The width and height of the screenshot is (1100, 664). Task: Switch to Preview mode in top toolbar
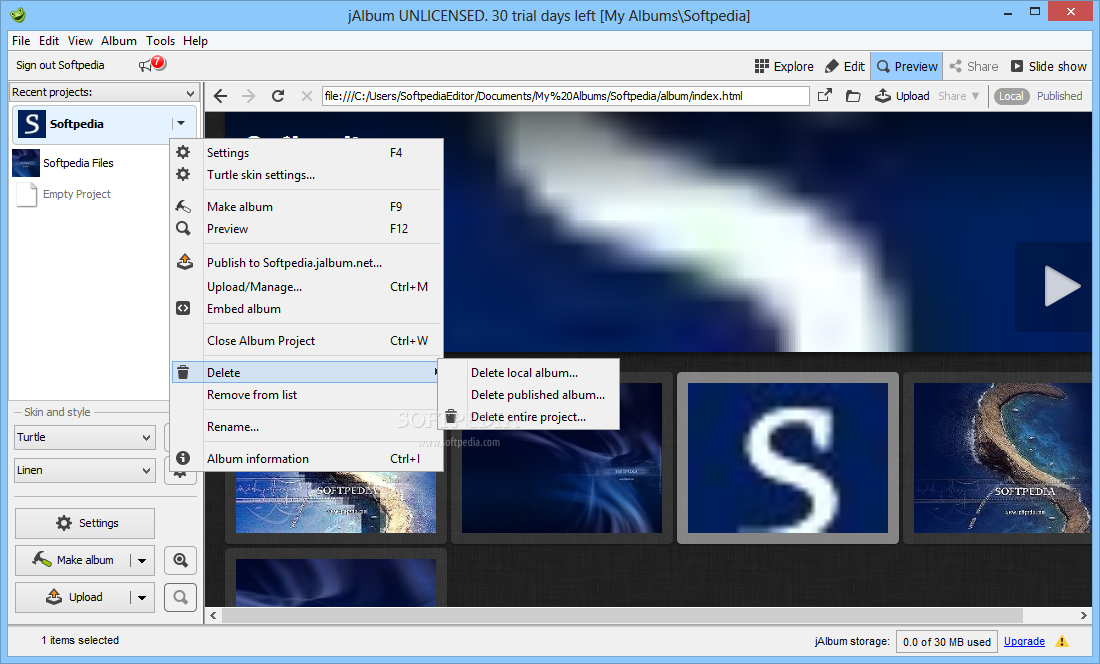[x=906, y=66]
